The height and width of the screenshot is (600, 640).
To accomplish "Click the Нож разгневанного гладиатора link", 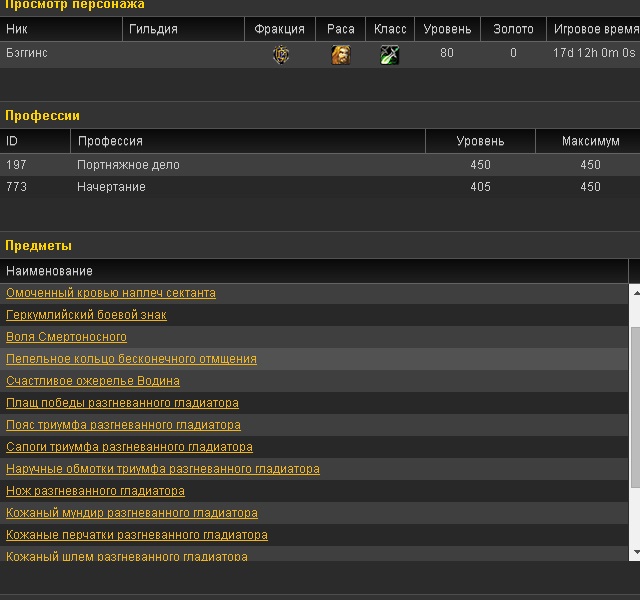I will pos(95,491).
